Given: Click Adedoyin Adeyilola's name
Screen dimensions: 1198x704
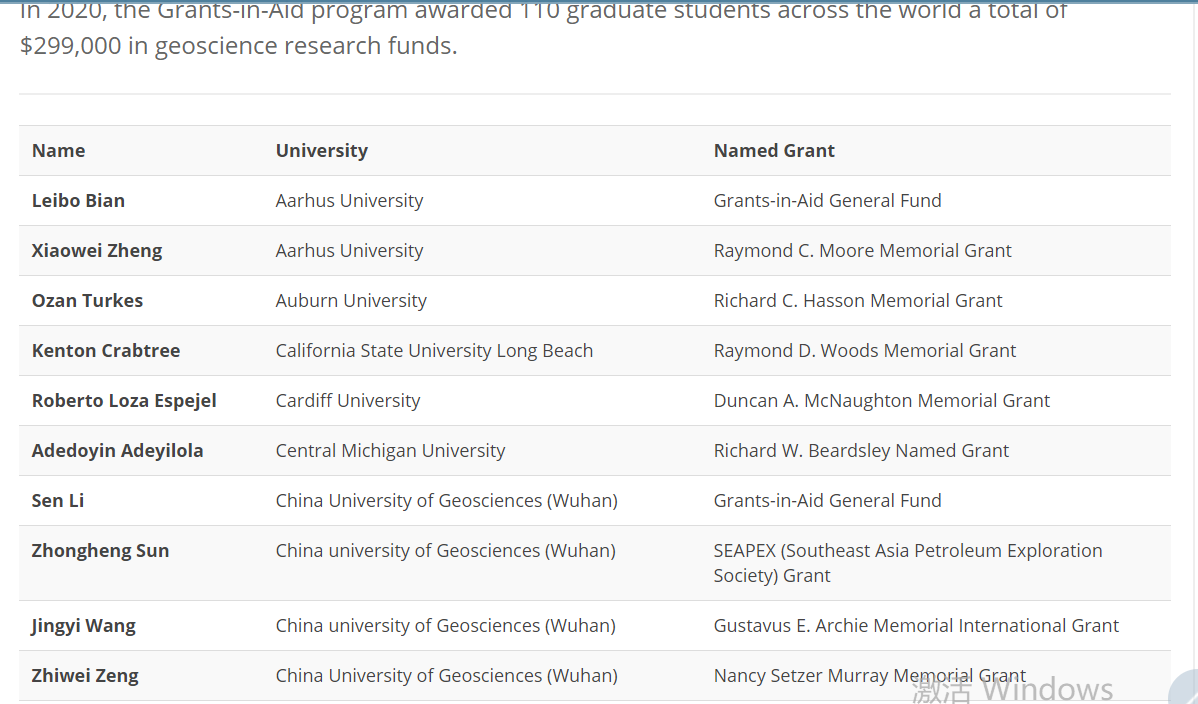Looking at the screenshot, I should coord(117,451).
